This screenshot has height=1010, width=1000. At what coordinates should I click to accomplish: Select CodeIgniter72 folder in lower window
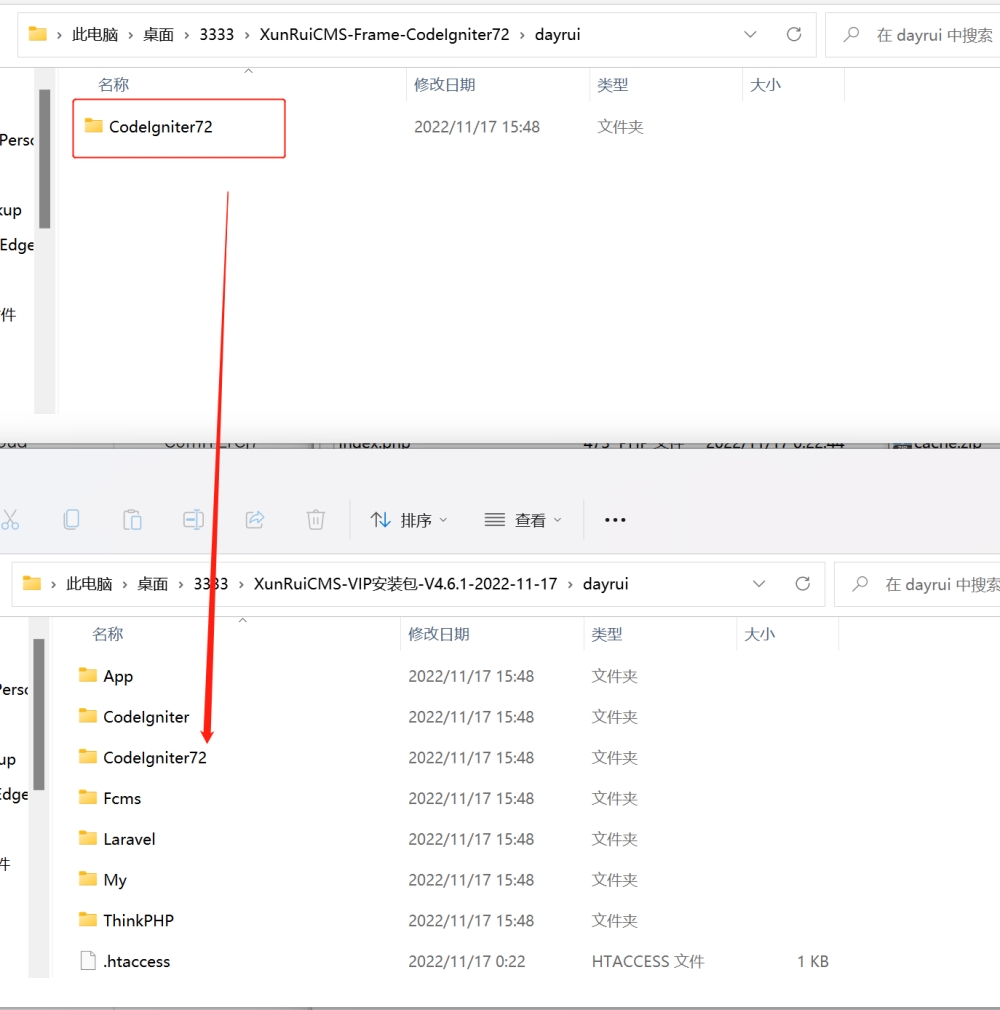155,758
